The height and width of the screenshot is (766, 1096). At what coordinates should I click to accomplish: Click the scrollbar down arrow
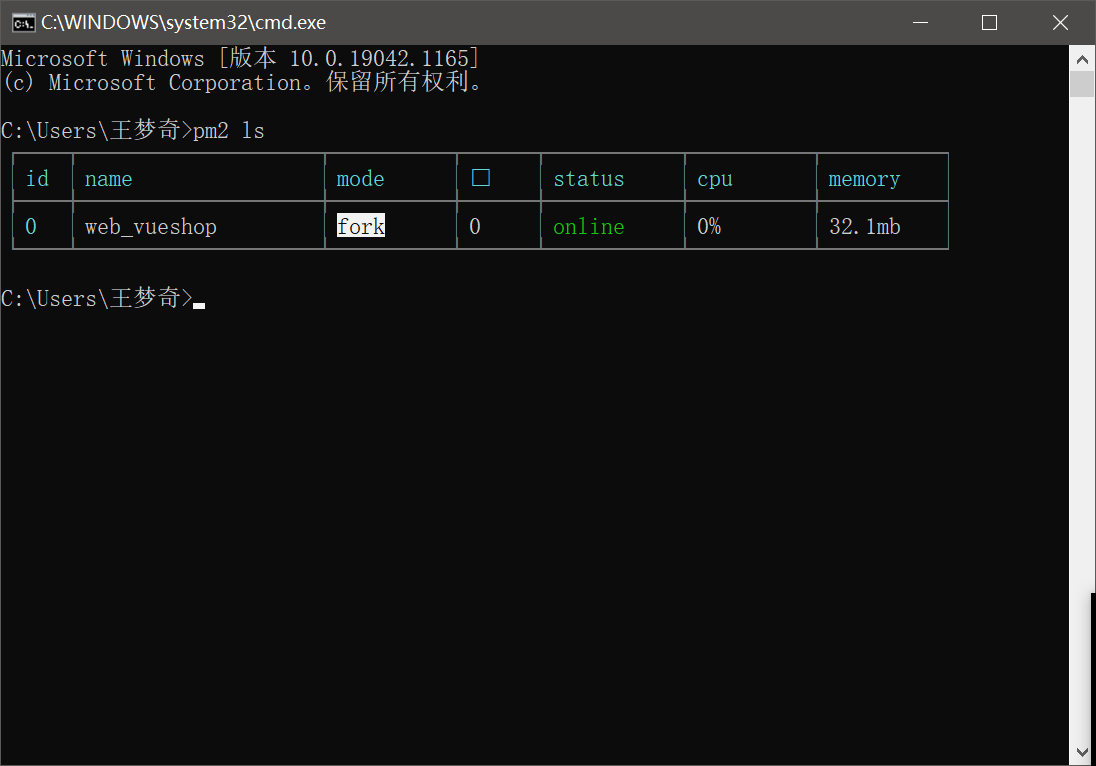[1082, 751]
